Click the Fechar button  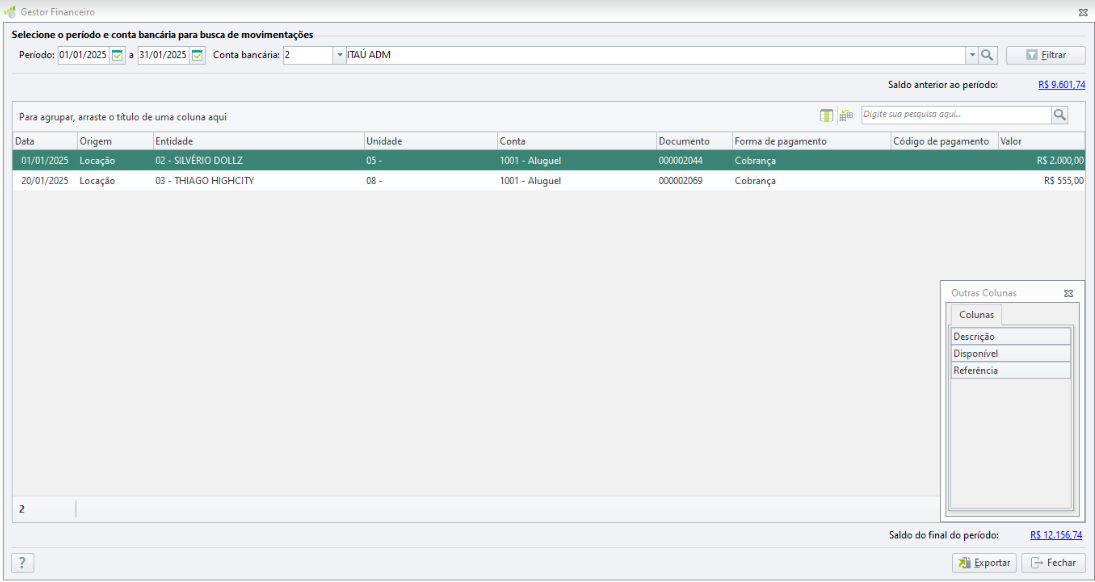(x=1053, y=562)
